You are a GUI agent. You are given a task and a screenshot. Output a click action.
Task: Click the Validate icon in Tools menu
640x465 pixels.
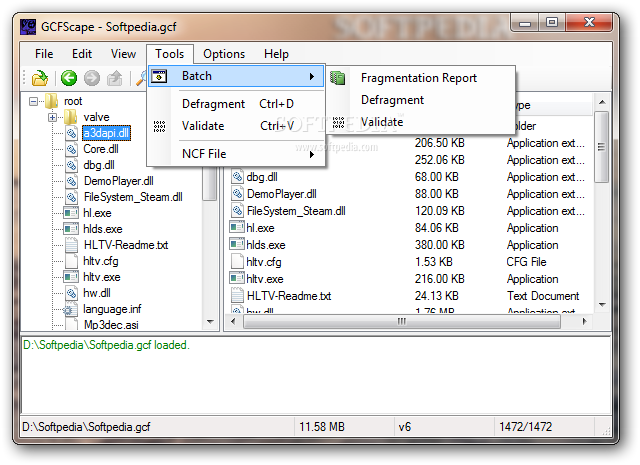[x=159, y=126]
